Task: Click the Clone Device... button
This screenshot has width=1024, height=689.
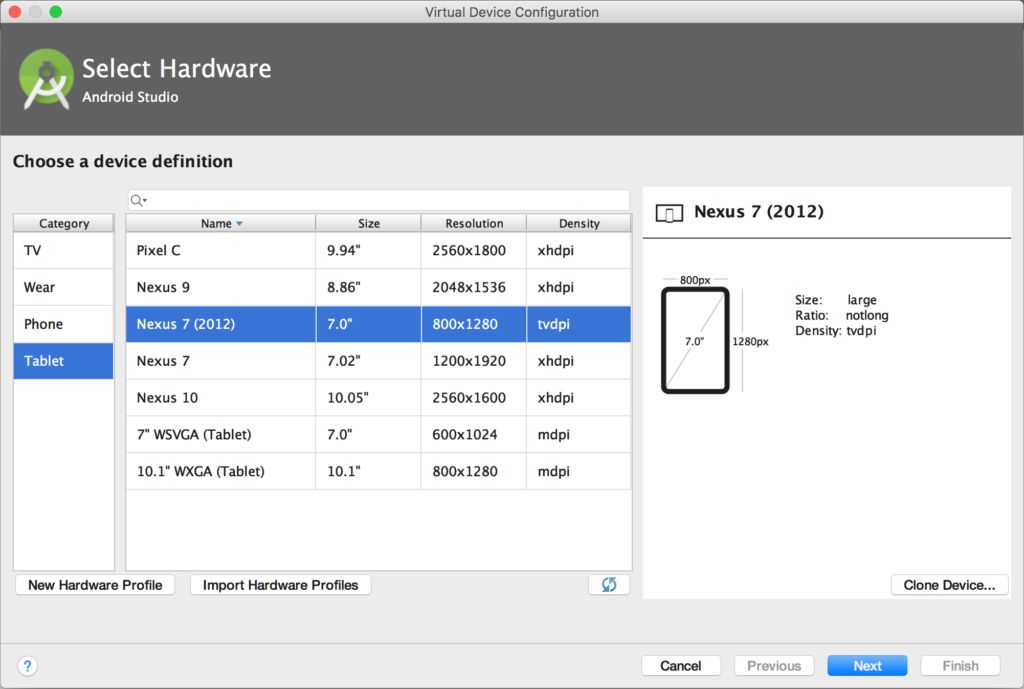Action: click(950, 585)
